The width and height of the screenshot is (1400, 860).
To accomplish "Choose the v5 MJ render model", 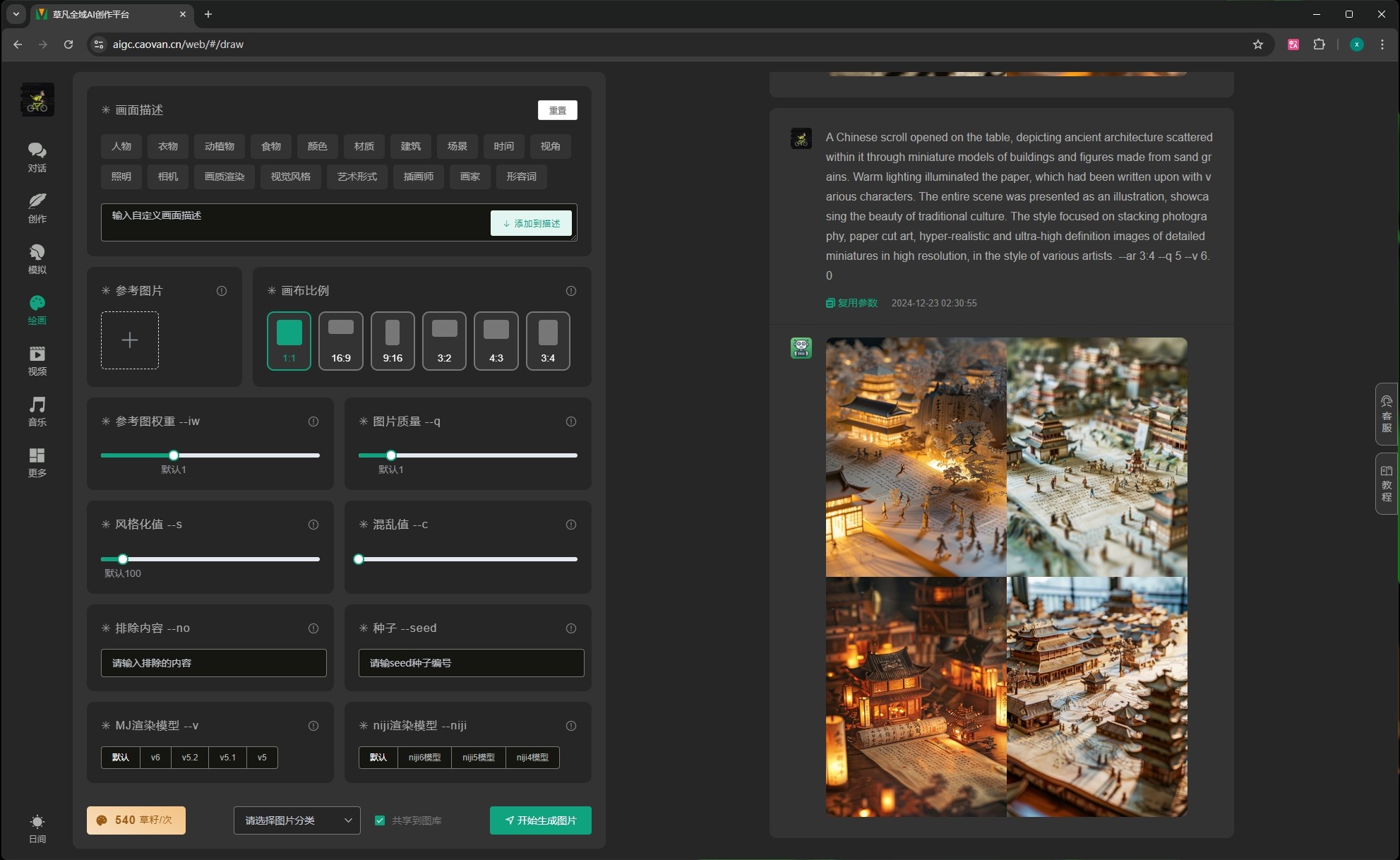I will [262, 758].
